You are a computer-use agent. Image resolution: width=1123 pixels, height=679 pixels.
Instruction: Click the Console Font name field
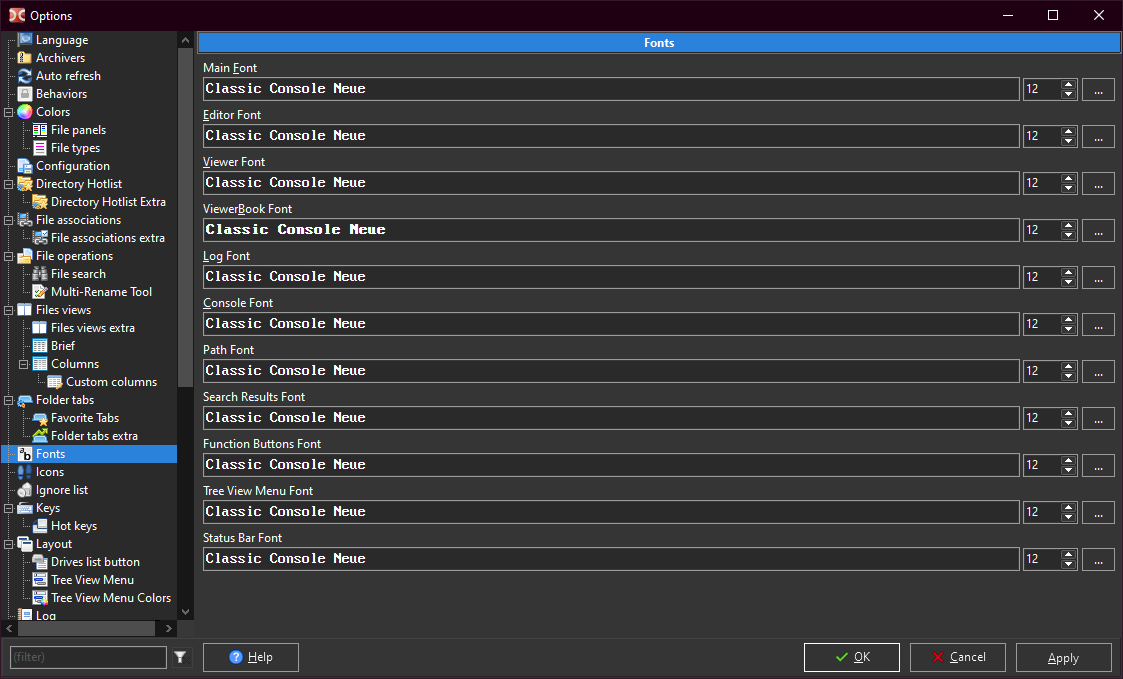[x=610, y=324]
